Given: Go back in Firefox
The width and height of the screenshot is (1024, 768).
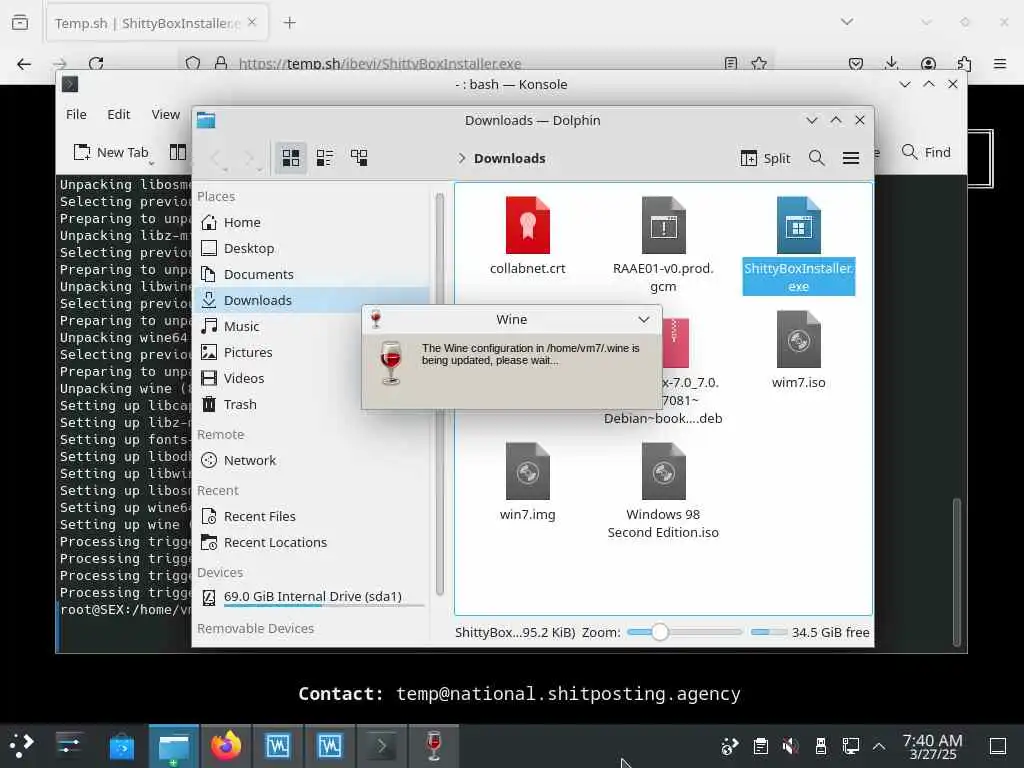Looking at the screenshot, I should [x=24, y=64].
